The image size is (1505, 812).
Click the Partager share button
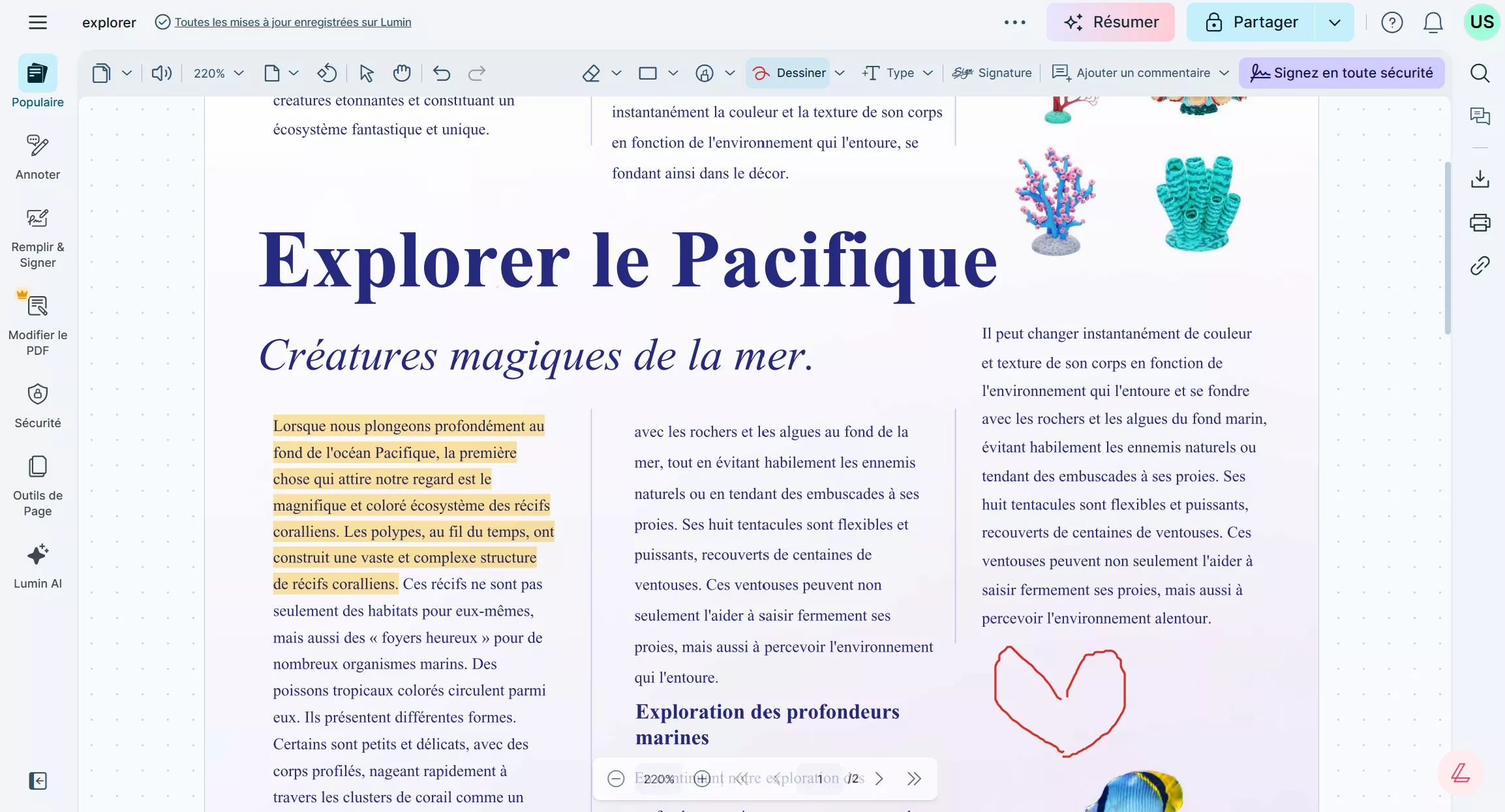(x=1251, y=22)
